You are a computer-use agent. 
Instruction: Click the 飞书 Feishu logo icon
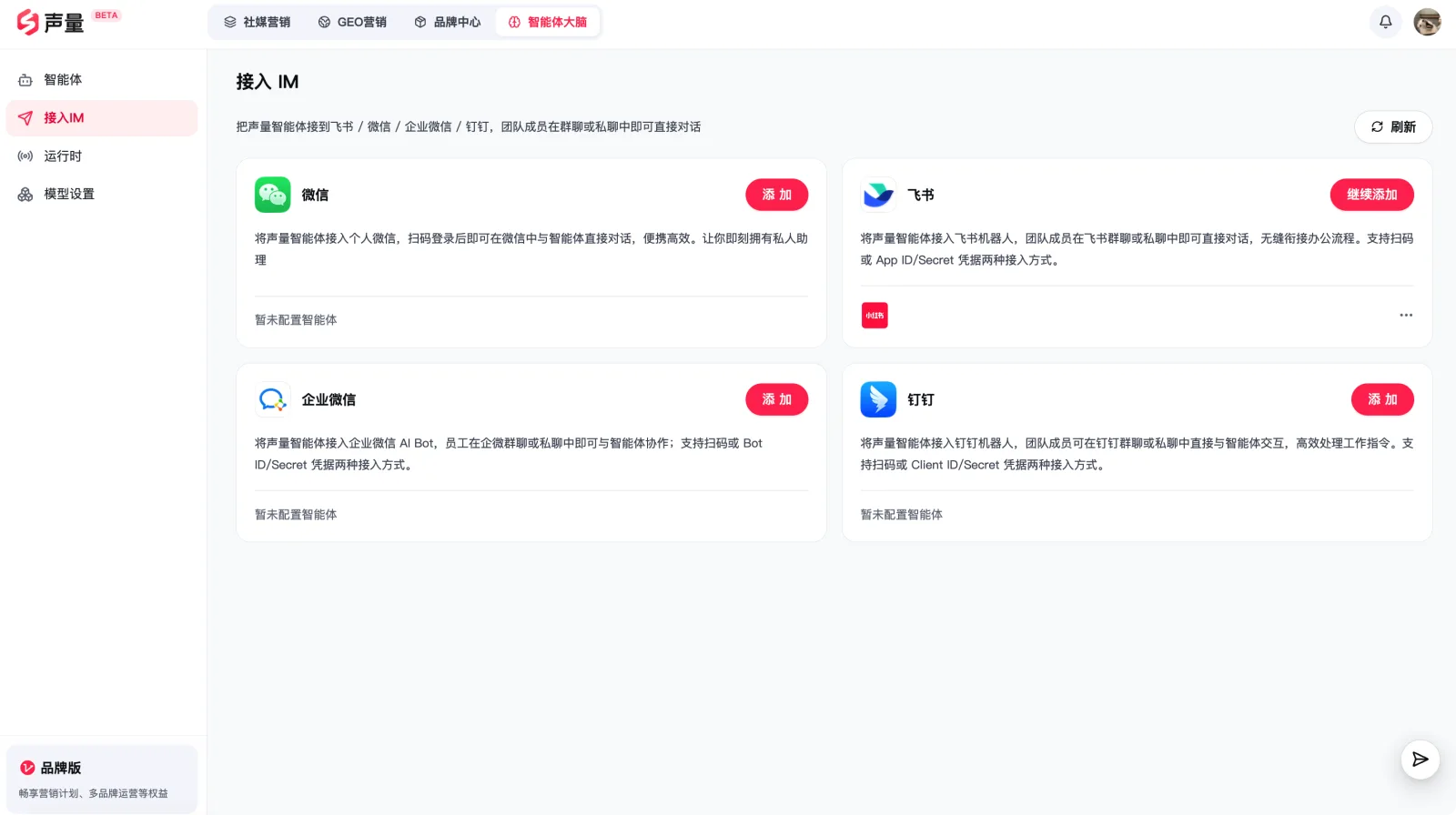878,195
